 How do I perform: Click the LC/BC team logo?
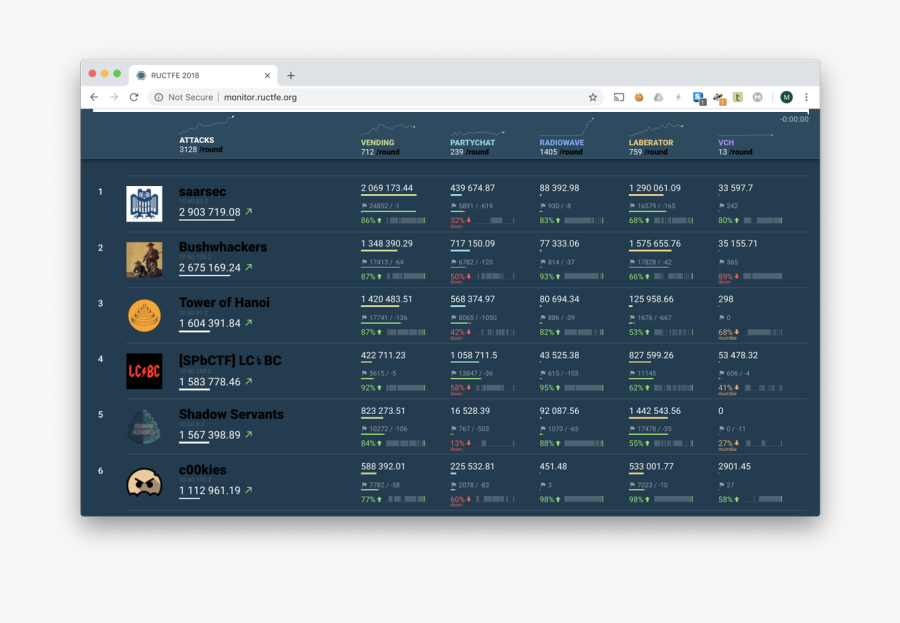point(144,371)
